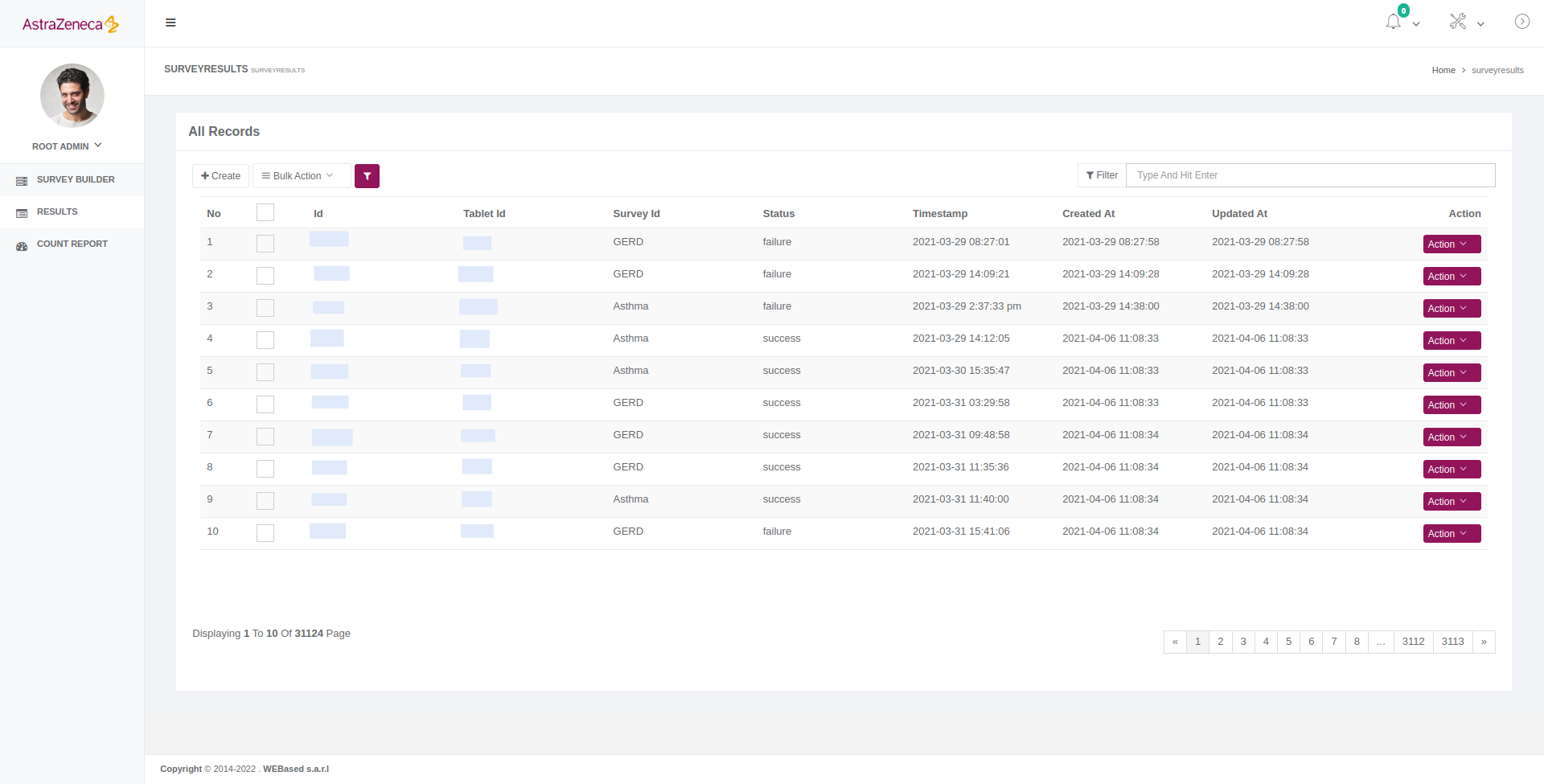Click the hamburger menu icon

point(170,23)
